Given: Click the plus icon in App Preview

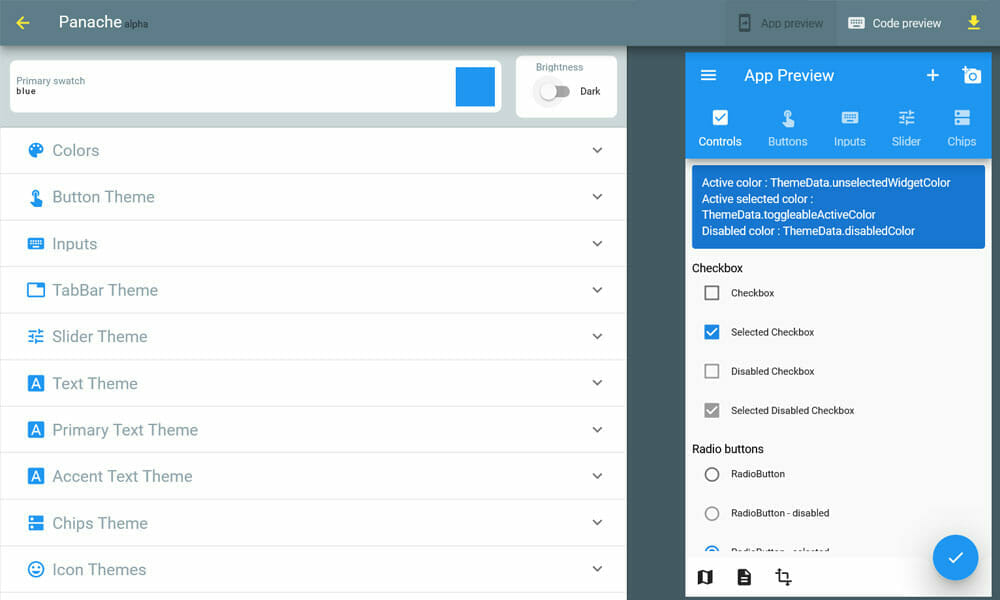Looking at the screenshot, I should pos(932,75).
